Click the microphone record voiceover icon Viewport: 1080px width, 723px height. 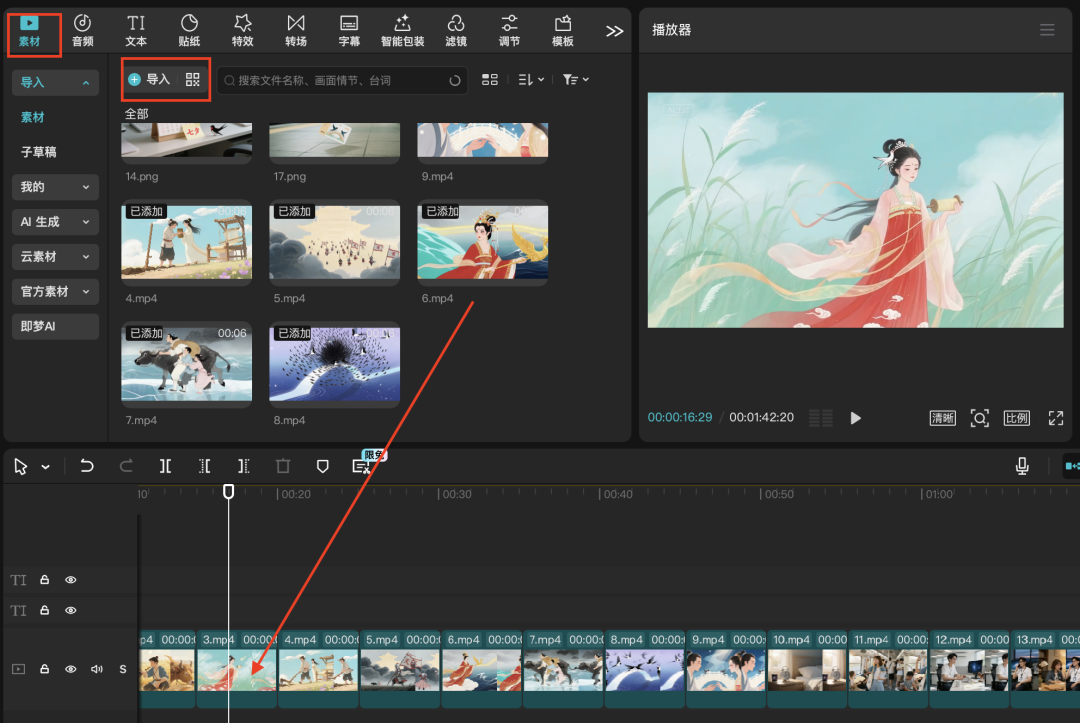pos(1022,466)
